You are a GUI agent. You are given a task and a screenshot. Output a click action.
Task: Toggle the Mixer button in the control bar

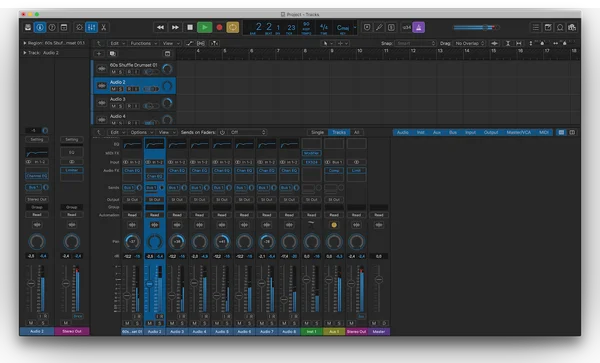click(x=91, y=28)
